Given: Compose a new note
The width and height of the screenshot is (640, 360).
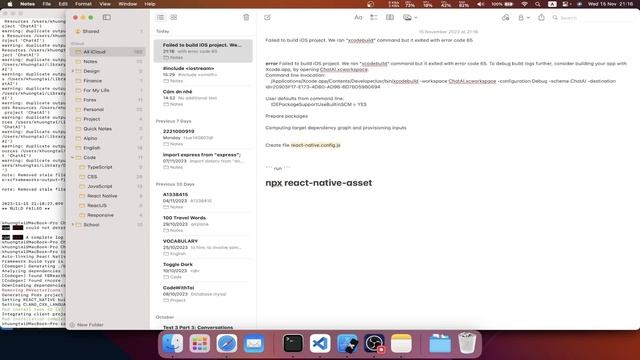Looking at the screenshot, I should (267, 18).
